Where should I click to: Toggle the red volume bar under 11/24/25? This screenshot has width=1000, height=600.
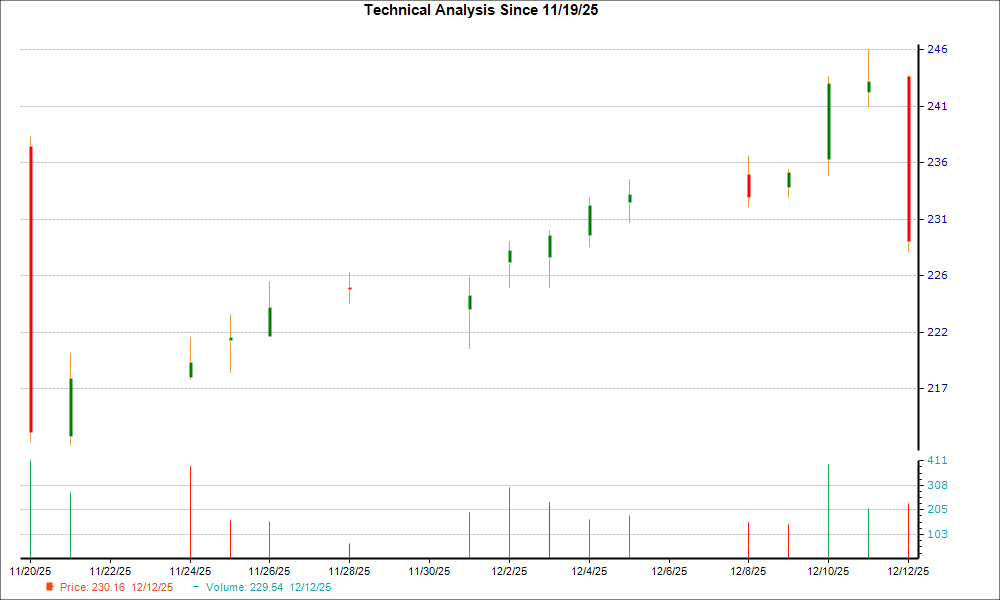click(190, 510)
